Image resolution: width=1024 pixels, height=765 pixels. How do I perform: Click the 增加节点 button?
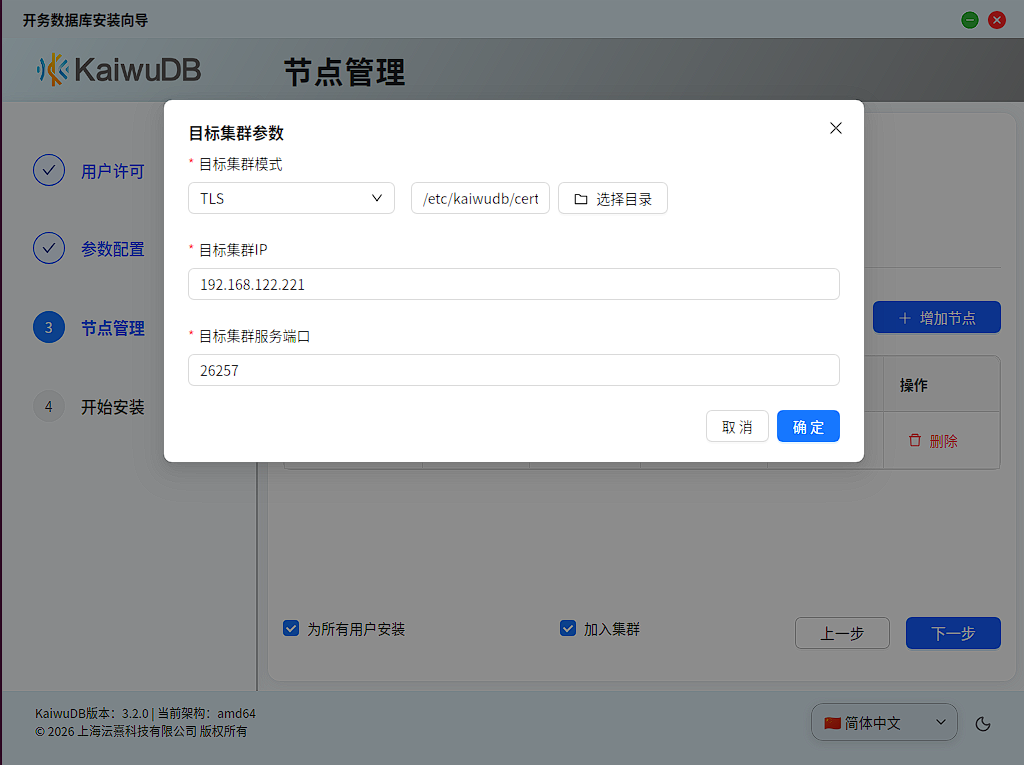[x=936, y=317]
